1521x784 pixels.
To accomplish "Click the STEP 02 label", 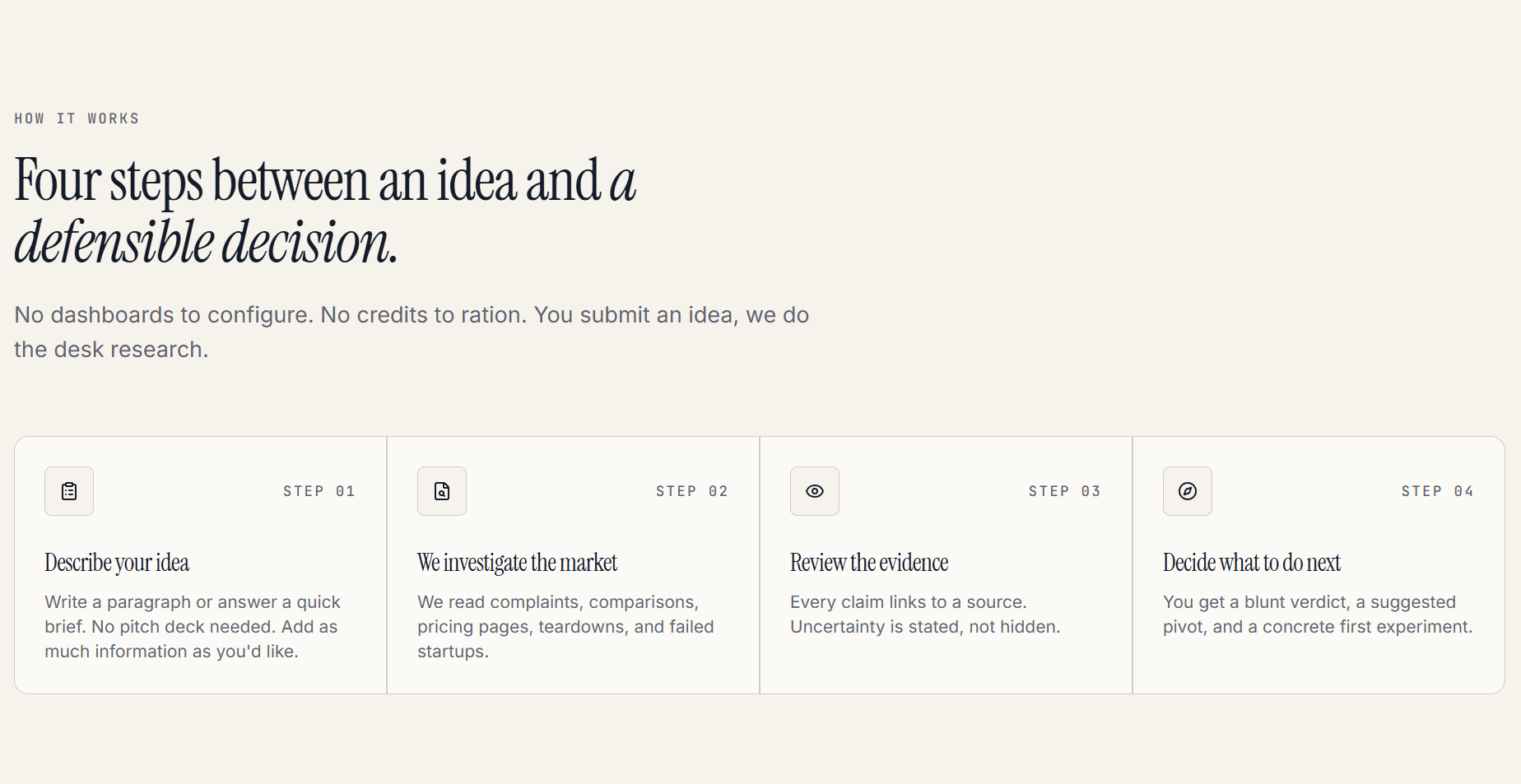I will coord(692,491).
